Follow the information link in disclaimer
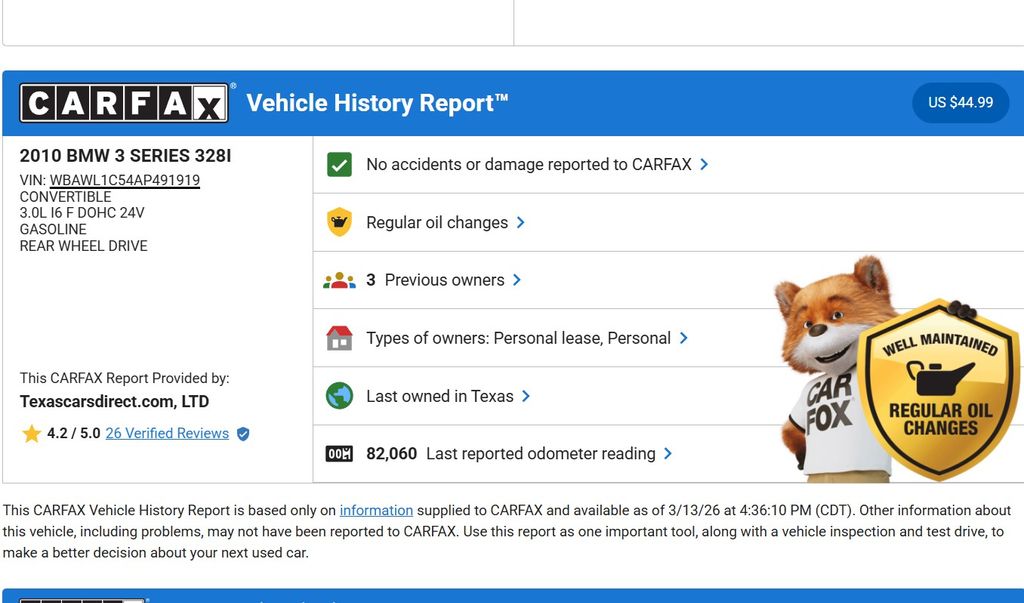The image size is (1024, 603). [x=376, y=510]
